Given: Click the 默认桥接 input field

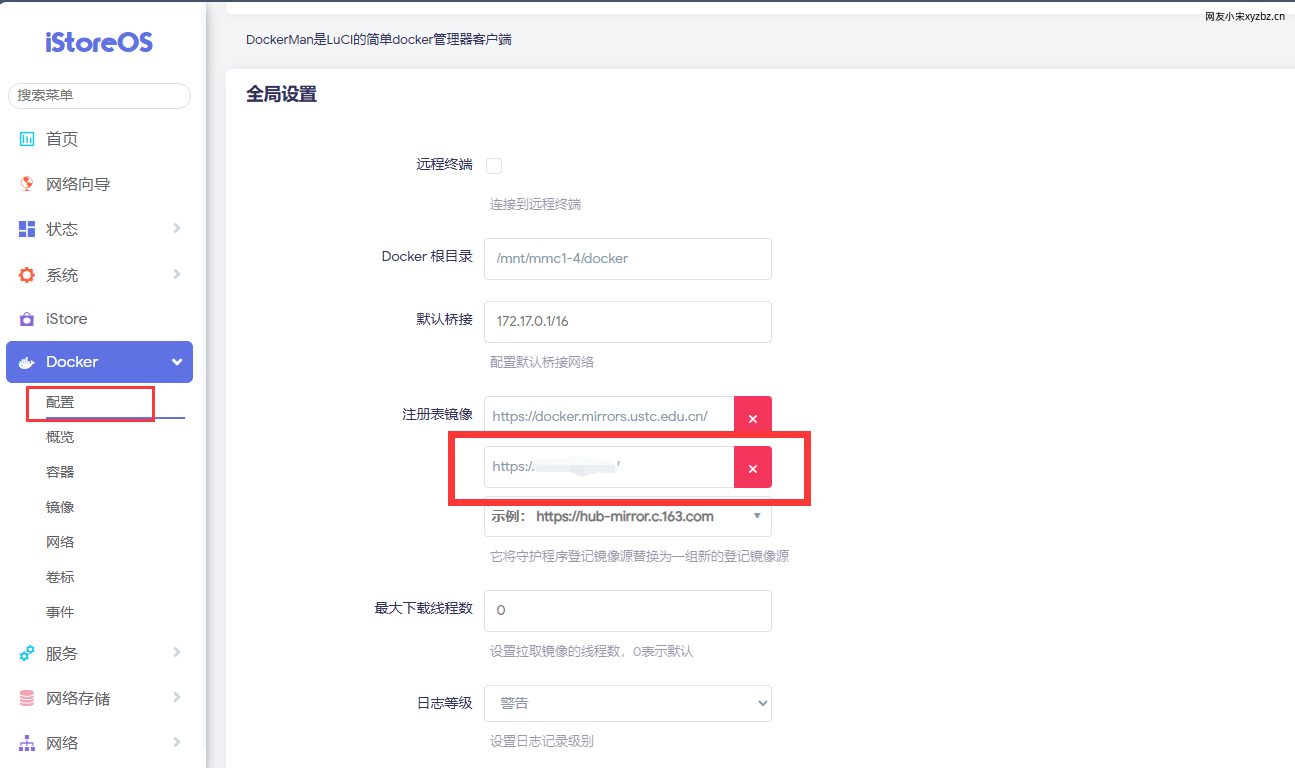Looking at the screenshot, I should coord(628,321).
